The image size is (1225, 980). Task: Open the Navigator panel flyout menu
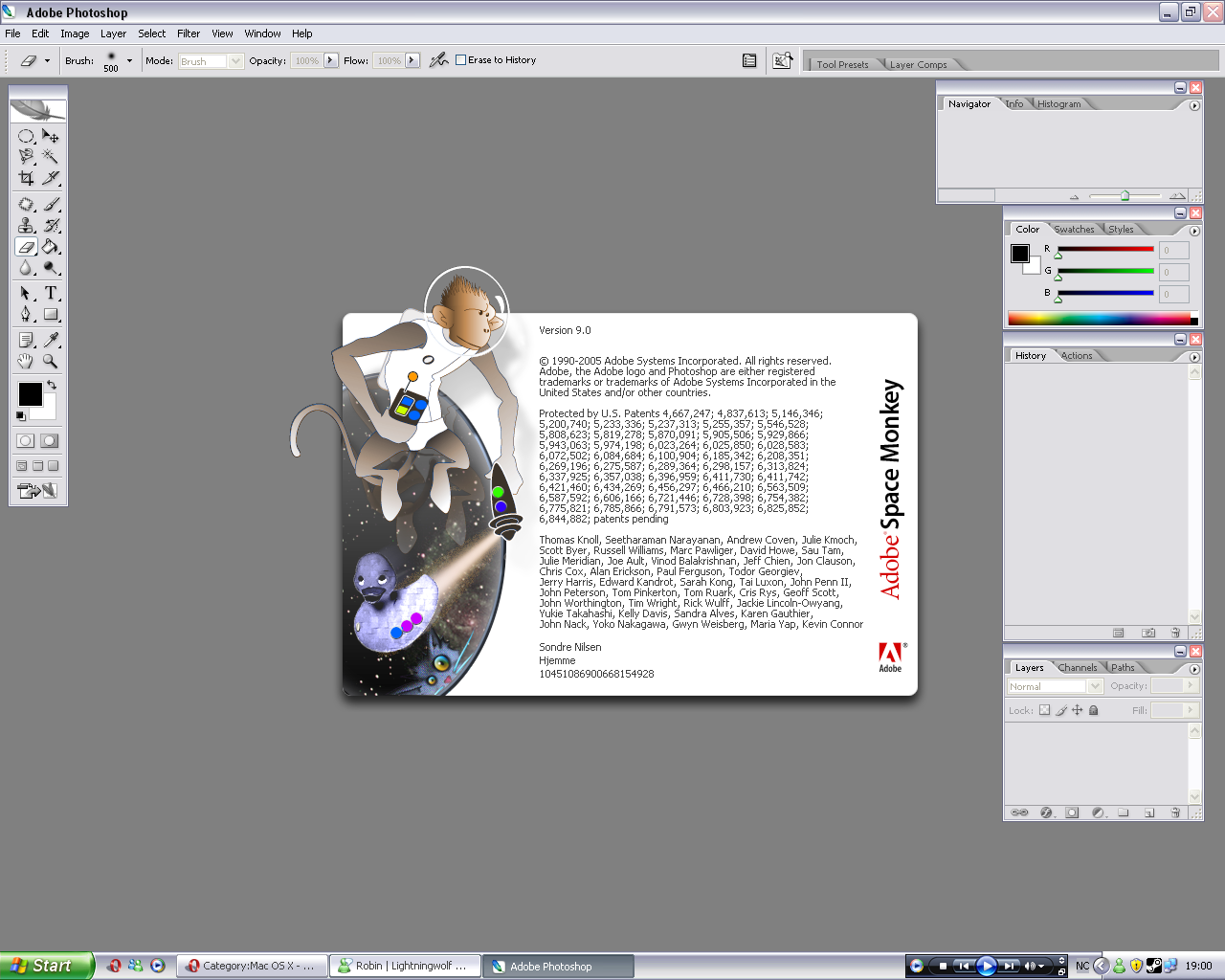1194,105
